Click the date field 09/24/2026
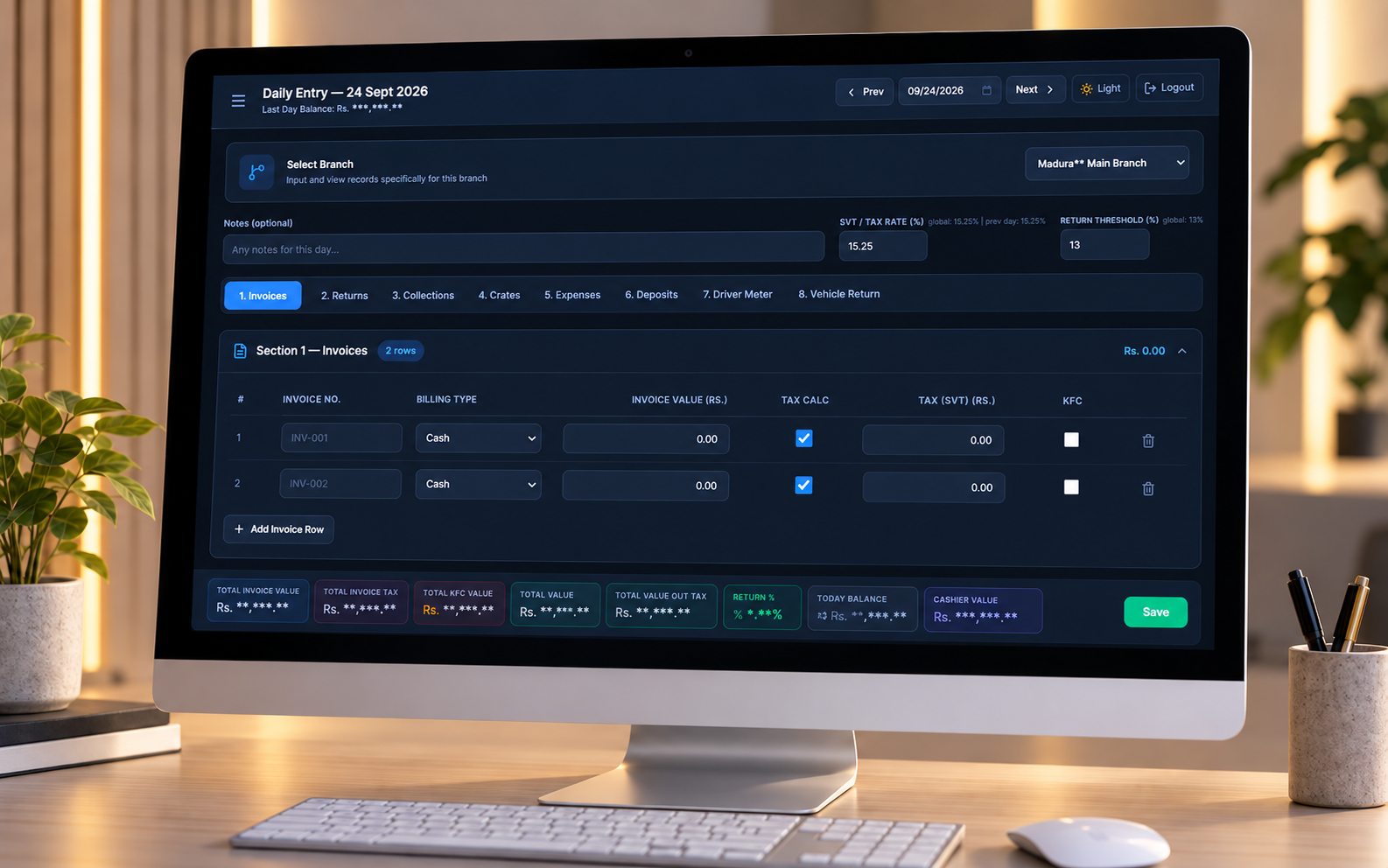The width and height of the screenshot is (1388, 868). [949, 90]
